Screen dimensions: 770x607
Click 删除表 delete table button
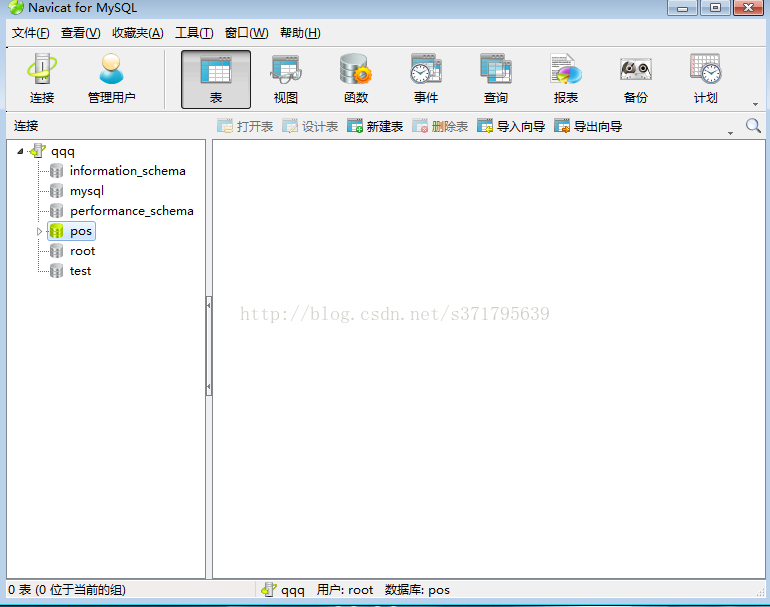(440, 126)
